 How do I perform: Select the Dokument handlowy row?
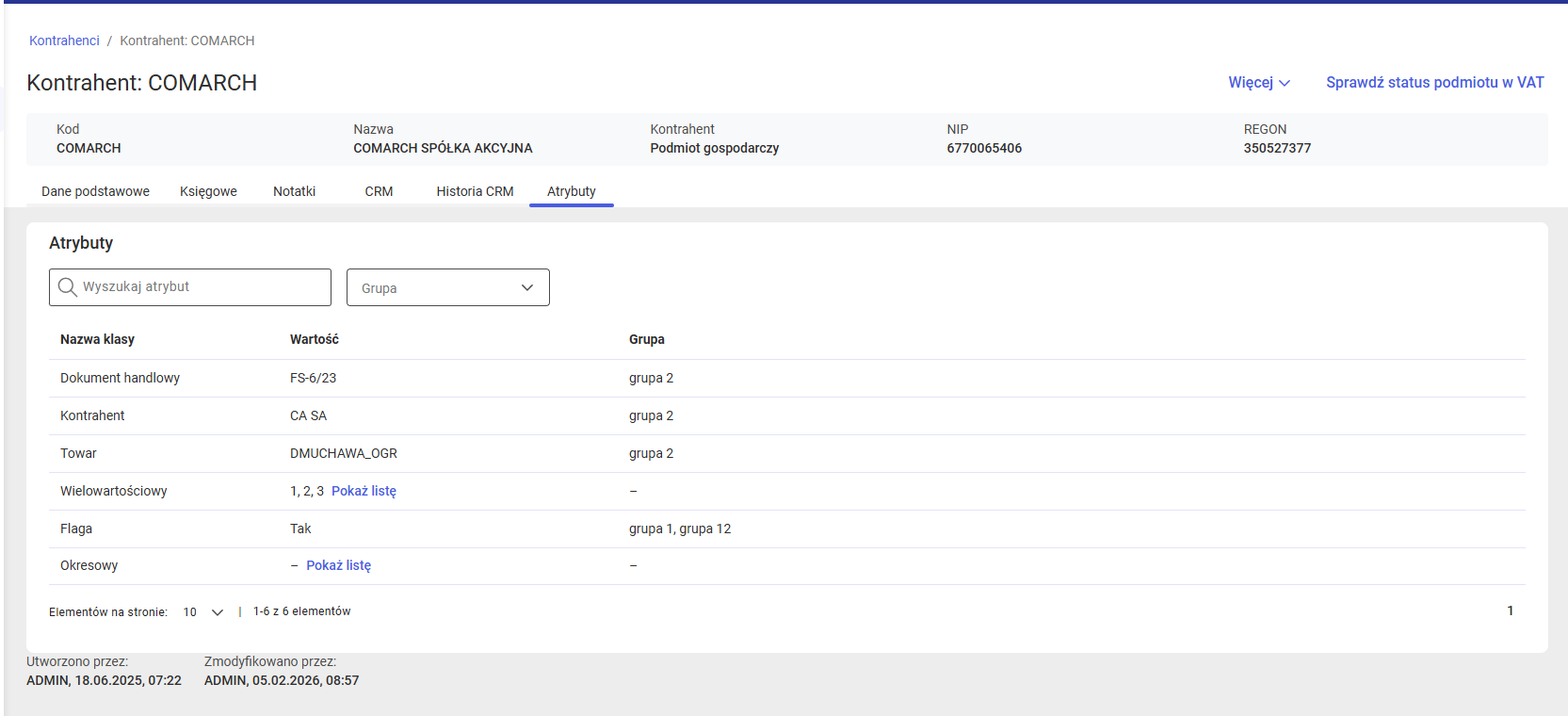120,378
